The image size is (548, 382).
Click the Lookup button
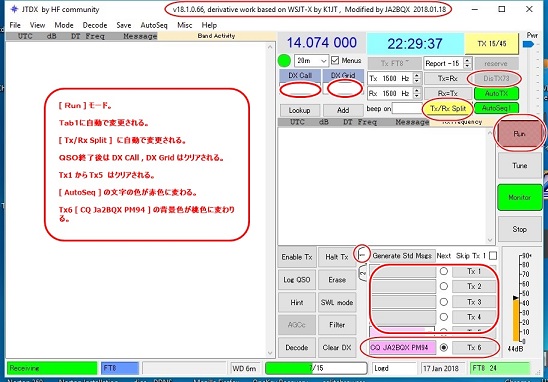(300, 110)
